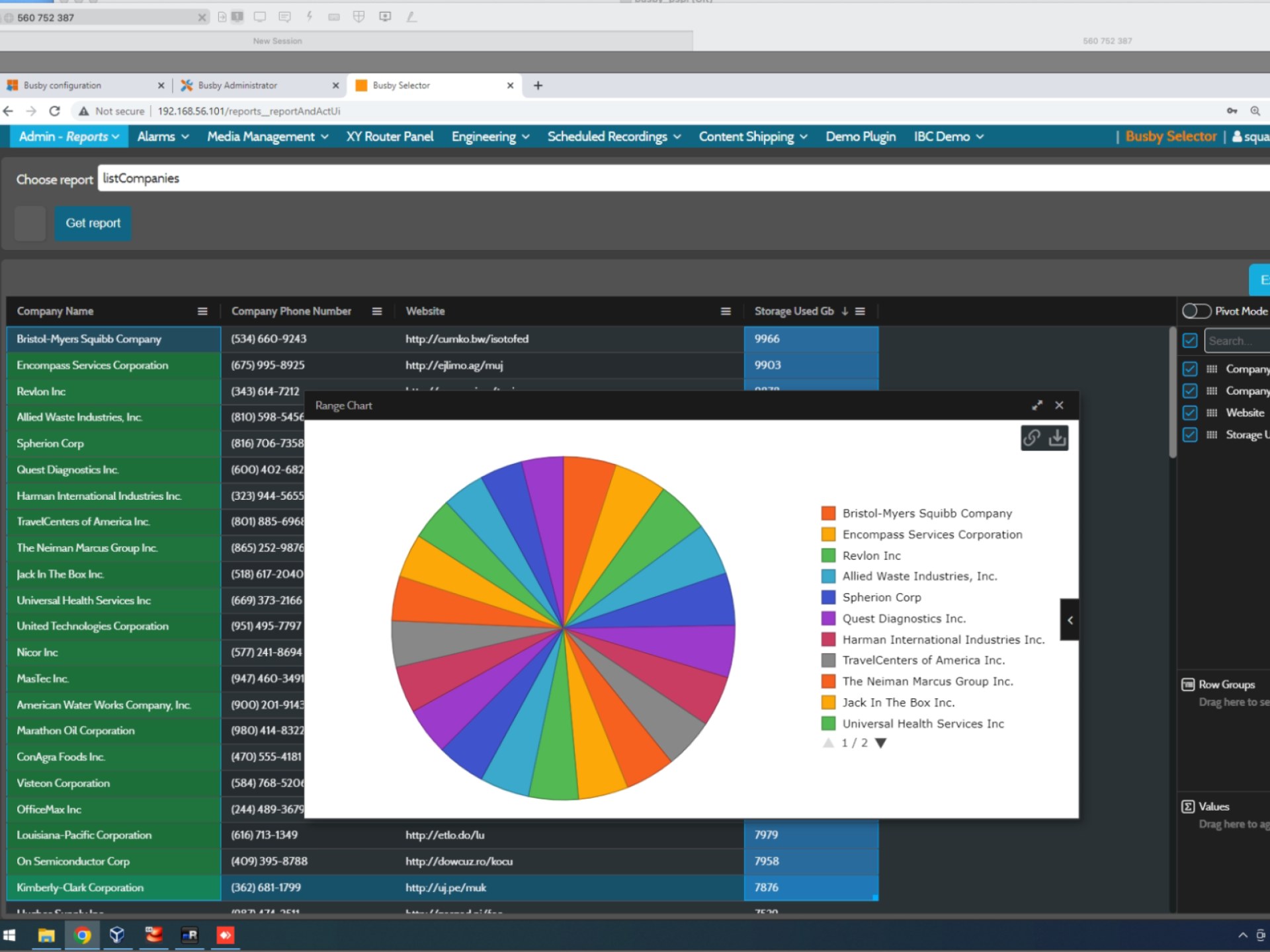Toggle select-all columns checkbox
1270x952 pixels.
coord(1190,341)
